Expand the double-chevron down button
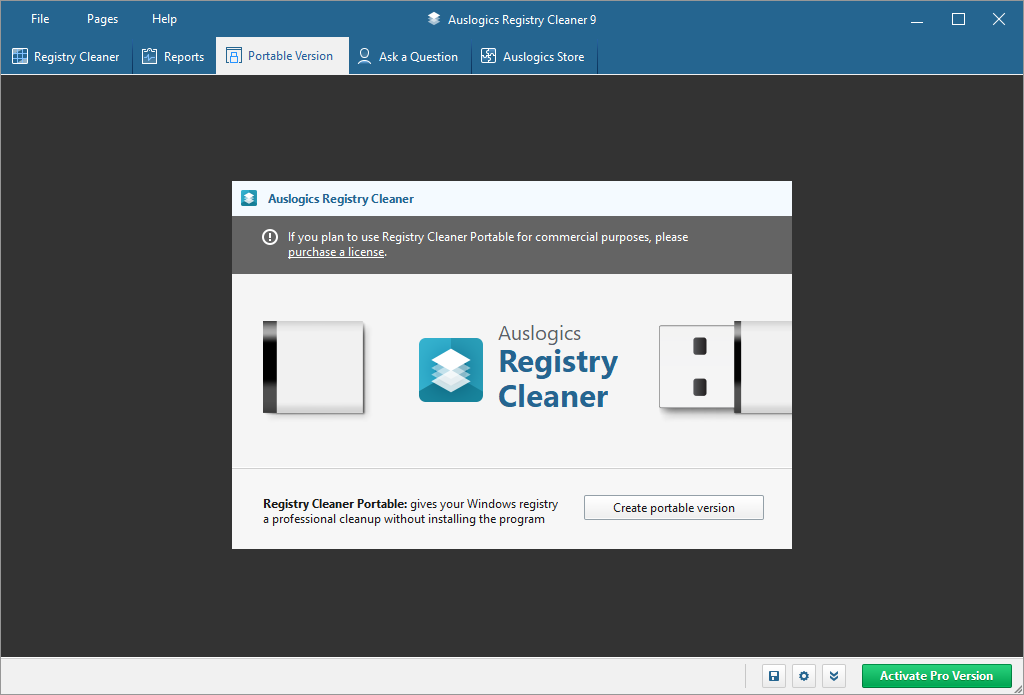Image resolution: width=1024 pixels, height=695 pixels. pyautogui.click(x=834, y=676)
